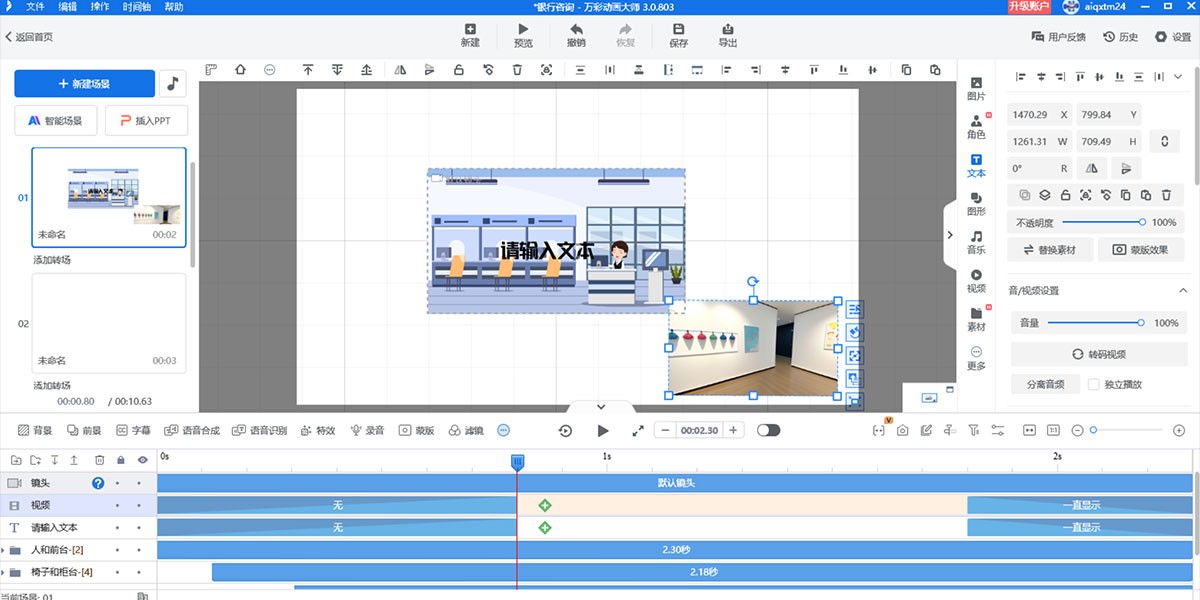Collapse the 音/视频设置 section
This screenshot has height=600, width=1200.
[x=1182, y=291]
